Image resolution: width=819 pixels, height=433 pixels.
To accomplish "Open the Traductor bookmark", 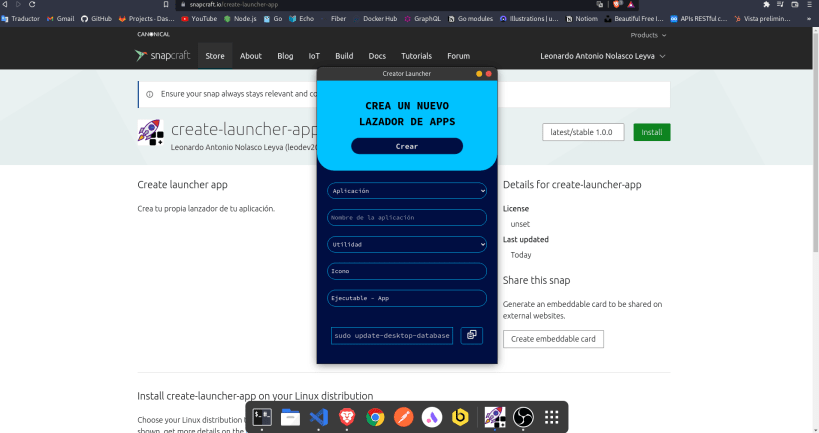I will [x=21, y=18].
